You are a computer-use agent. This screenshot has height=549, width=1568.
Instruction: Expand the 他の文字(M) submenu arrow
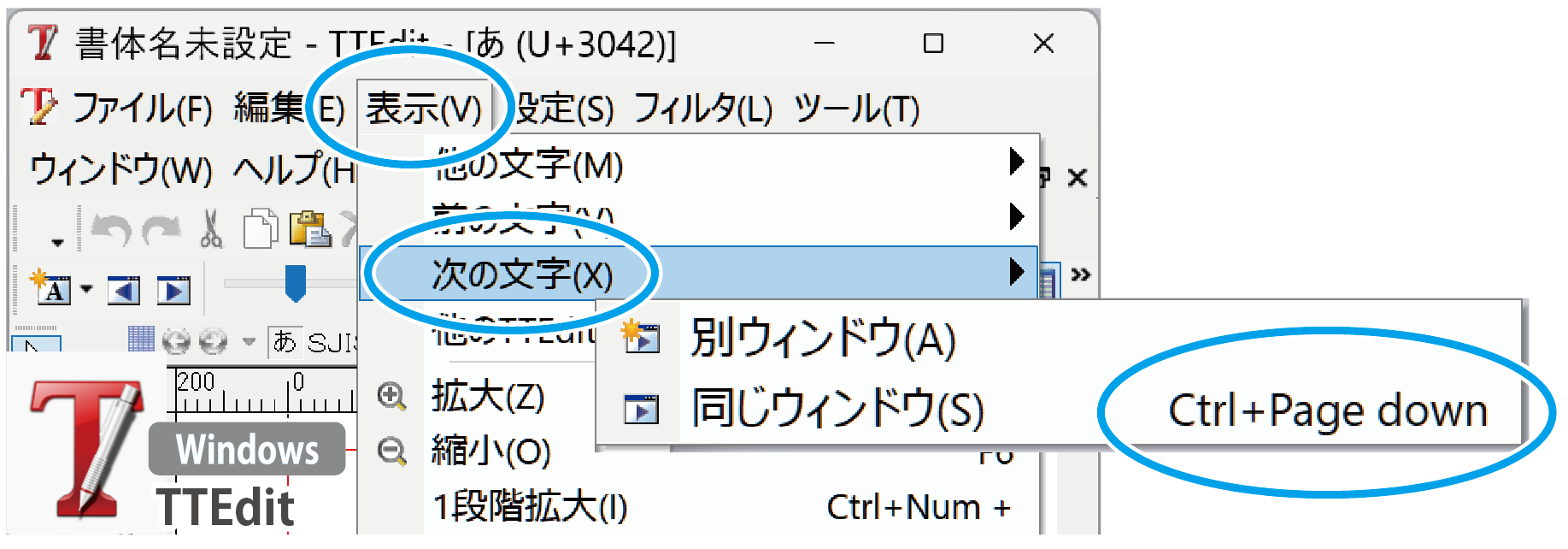[1016, 161]
